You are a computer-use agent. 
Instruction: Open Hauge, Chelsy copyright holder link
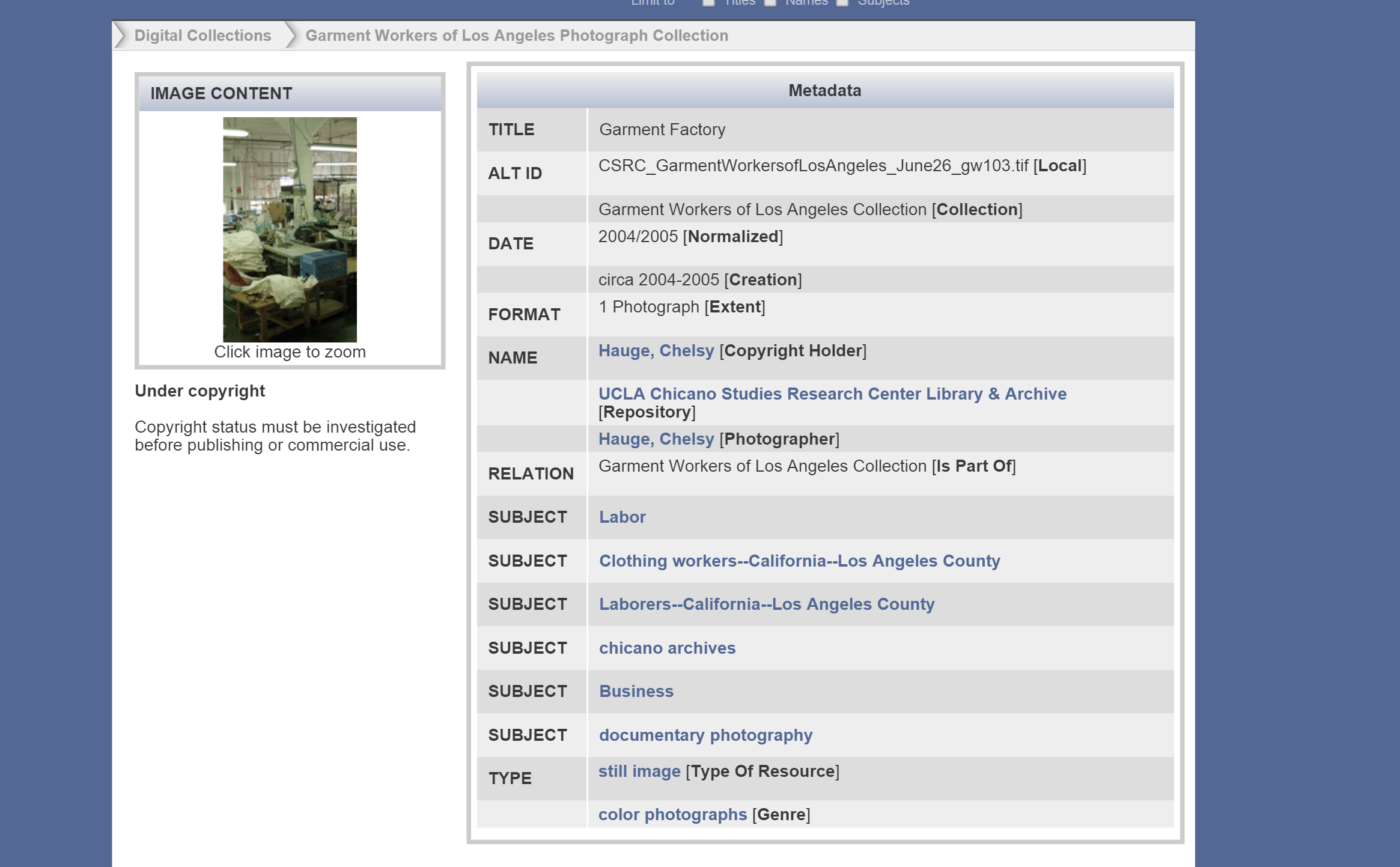pos(656,351)
